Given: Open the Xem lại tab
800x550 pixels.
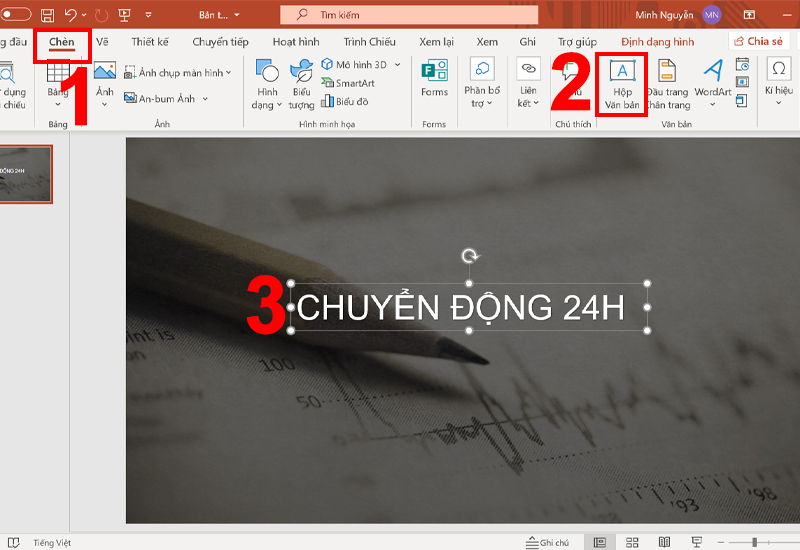Looking at the screenshot, I should 436,42.
